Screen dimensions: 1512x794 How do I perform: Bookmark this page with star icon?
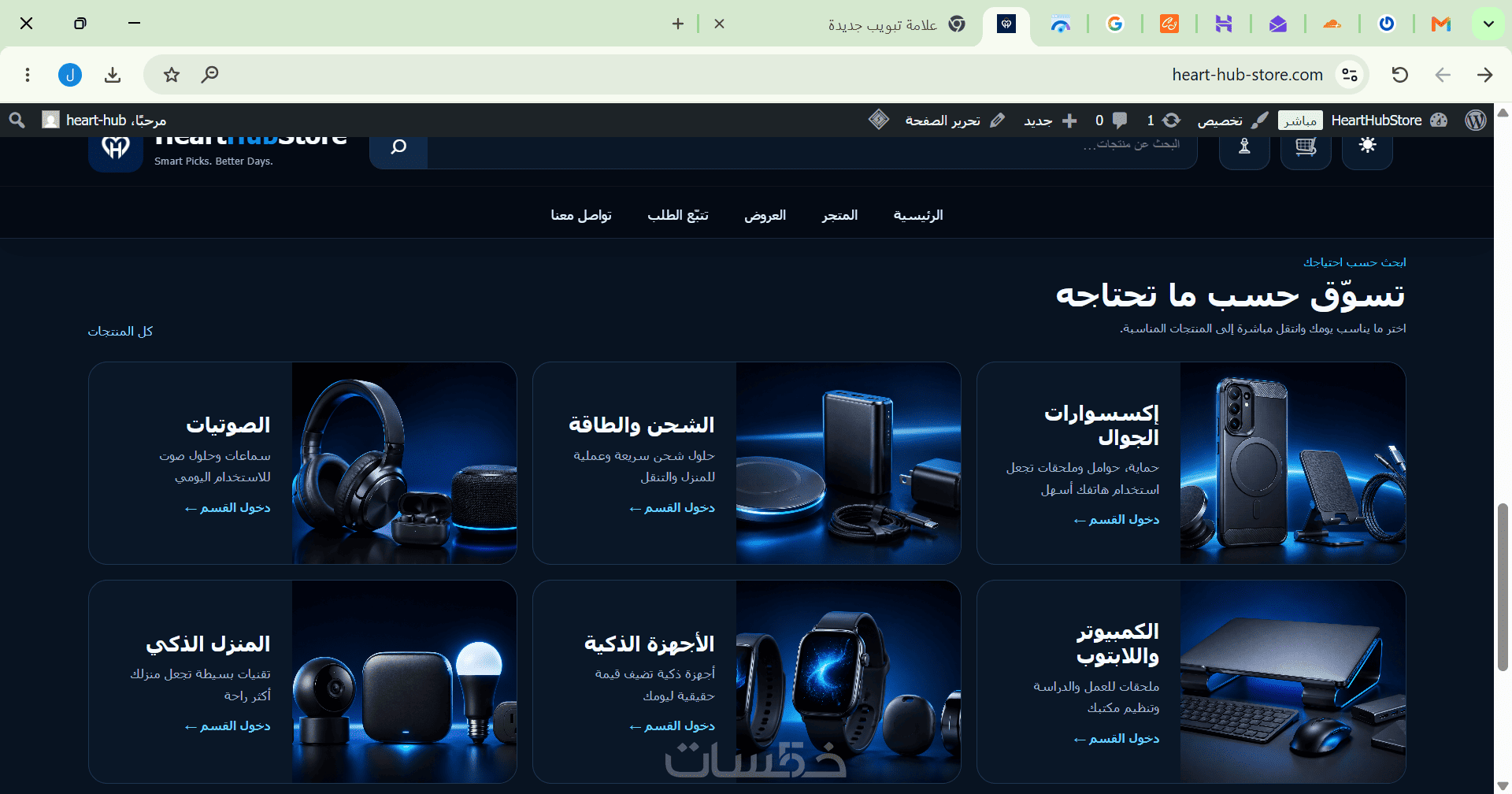(172, 75)
